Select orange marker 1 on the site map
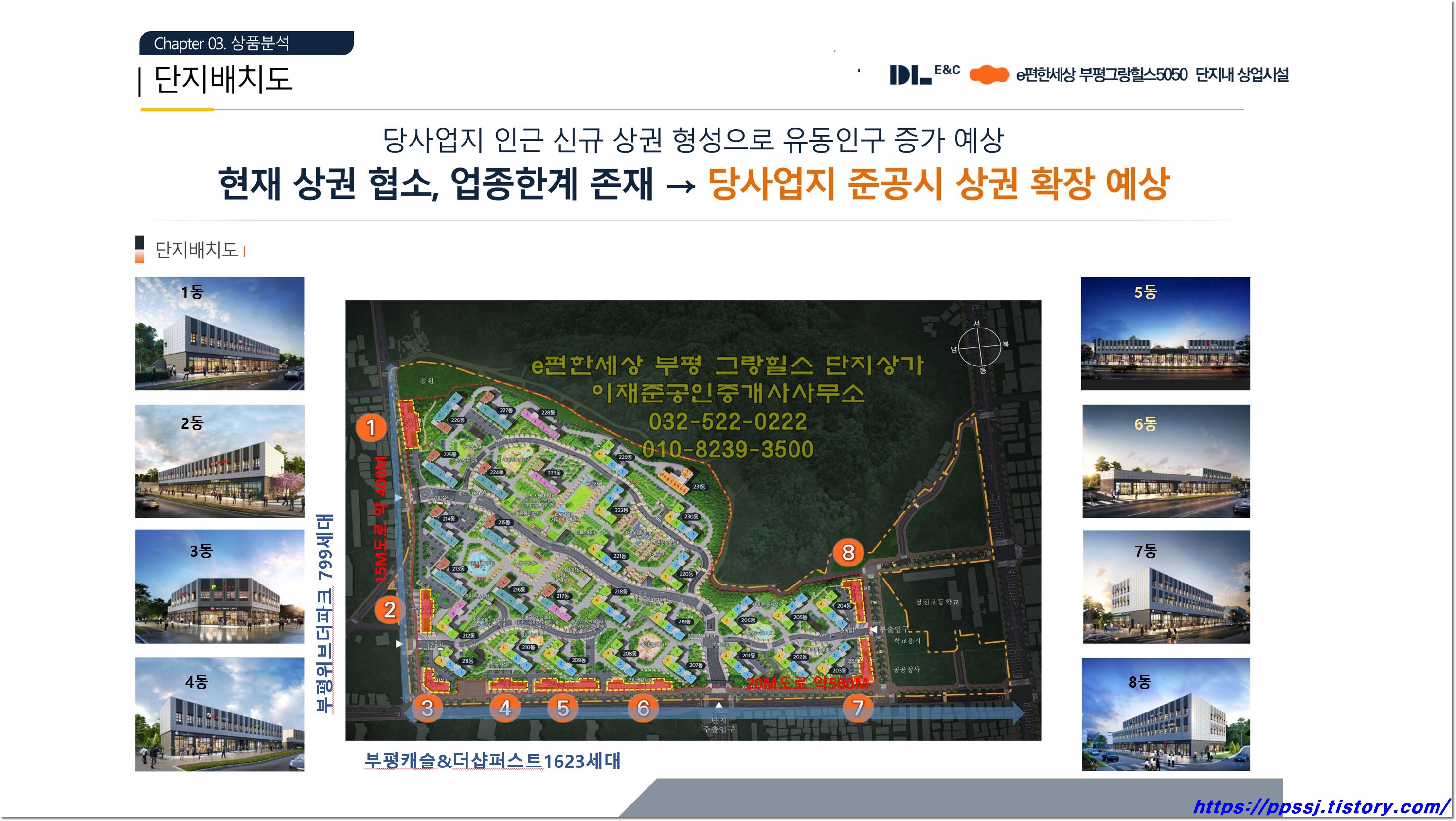The width and height of the screenshot is (1456, 821). tap(371, 427)
